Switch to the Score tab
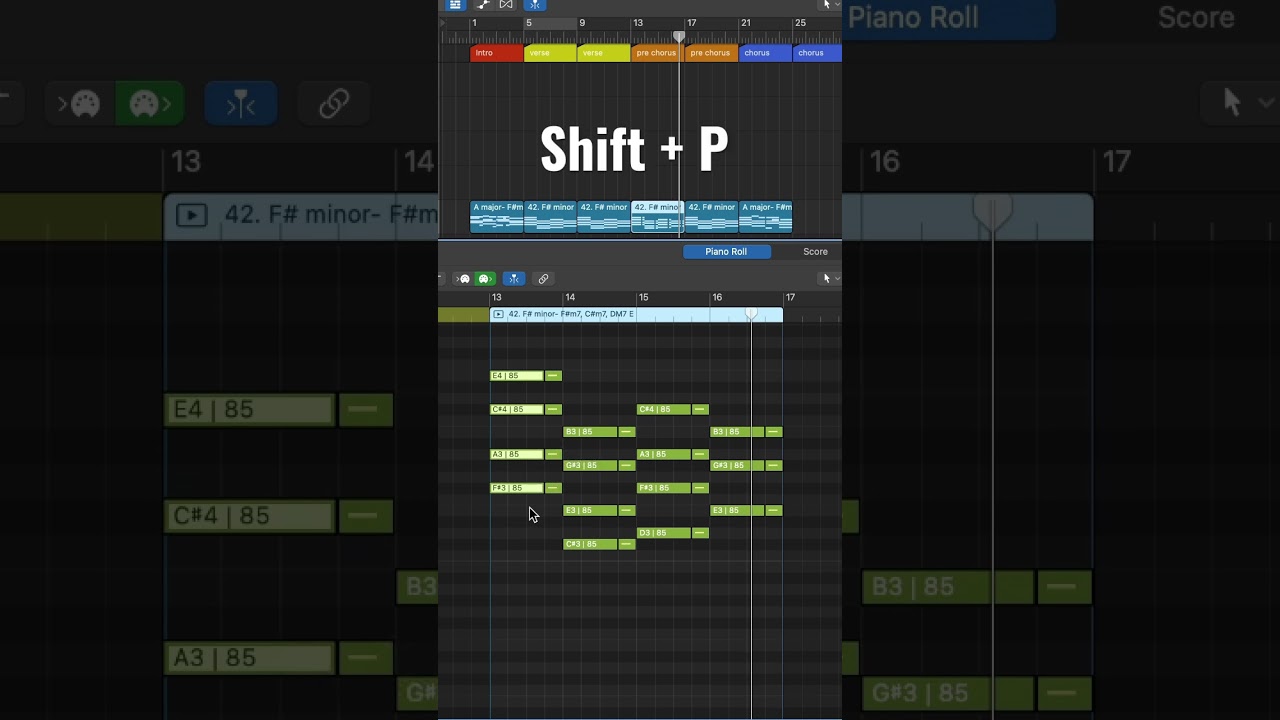The image size is (1280, 720). (815, 252)
